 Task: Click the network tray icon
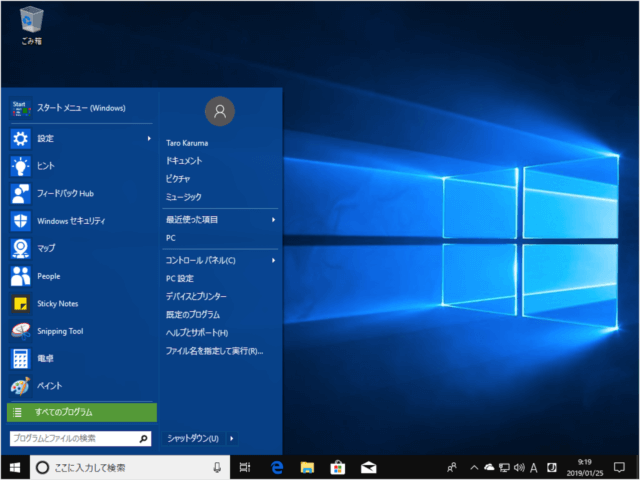click(x=504, y=467)
